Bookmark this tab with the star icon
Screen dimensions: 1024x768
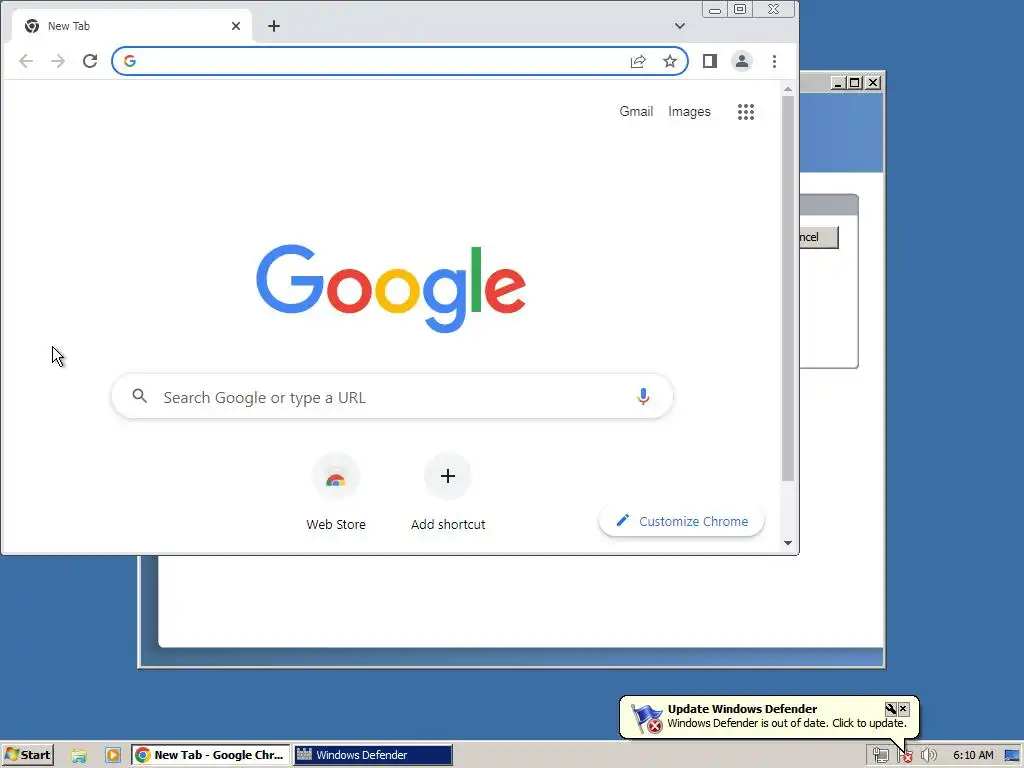(670, 61)
